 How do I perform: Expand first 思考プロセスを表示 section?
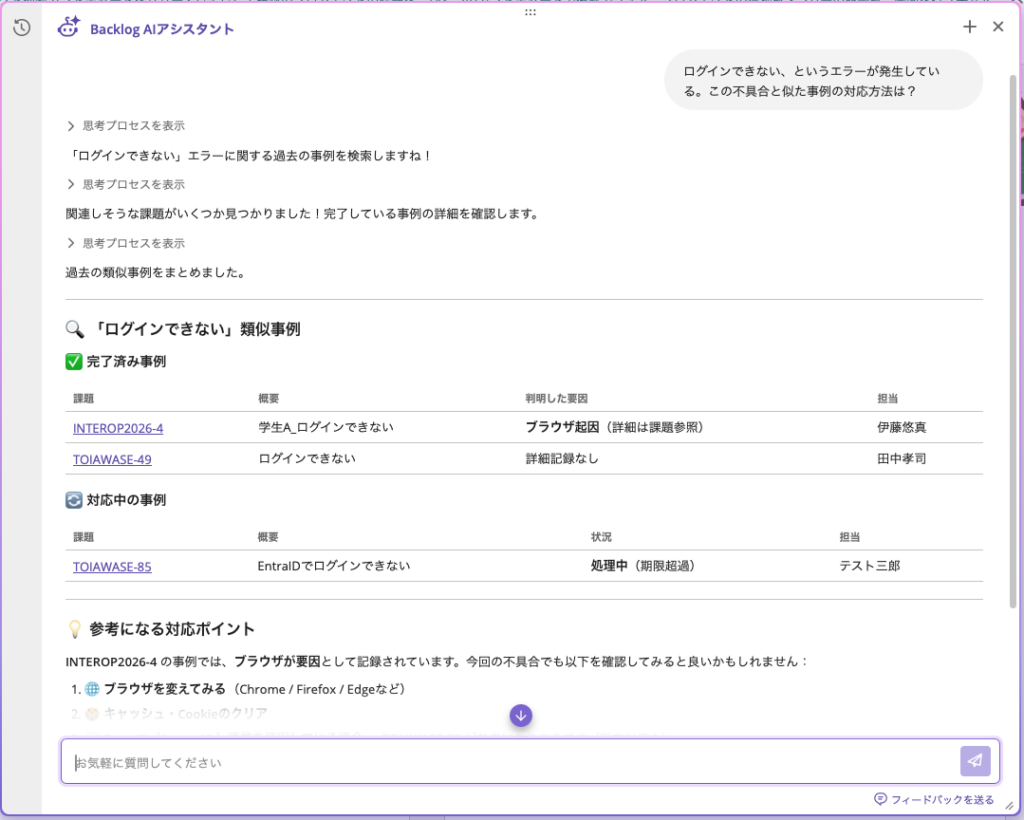click(x=126, y=126)
